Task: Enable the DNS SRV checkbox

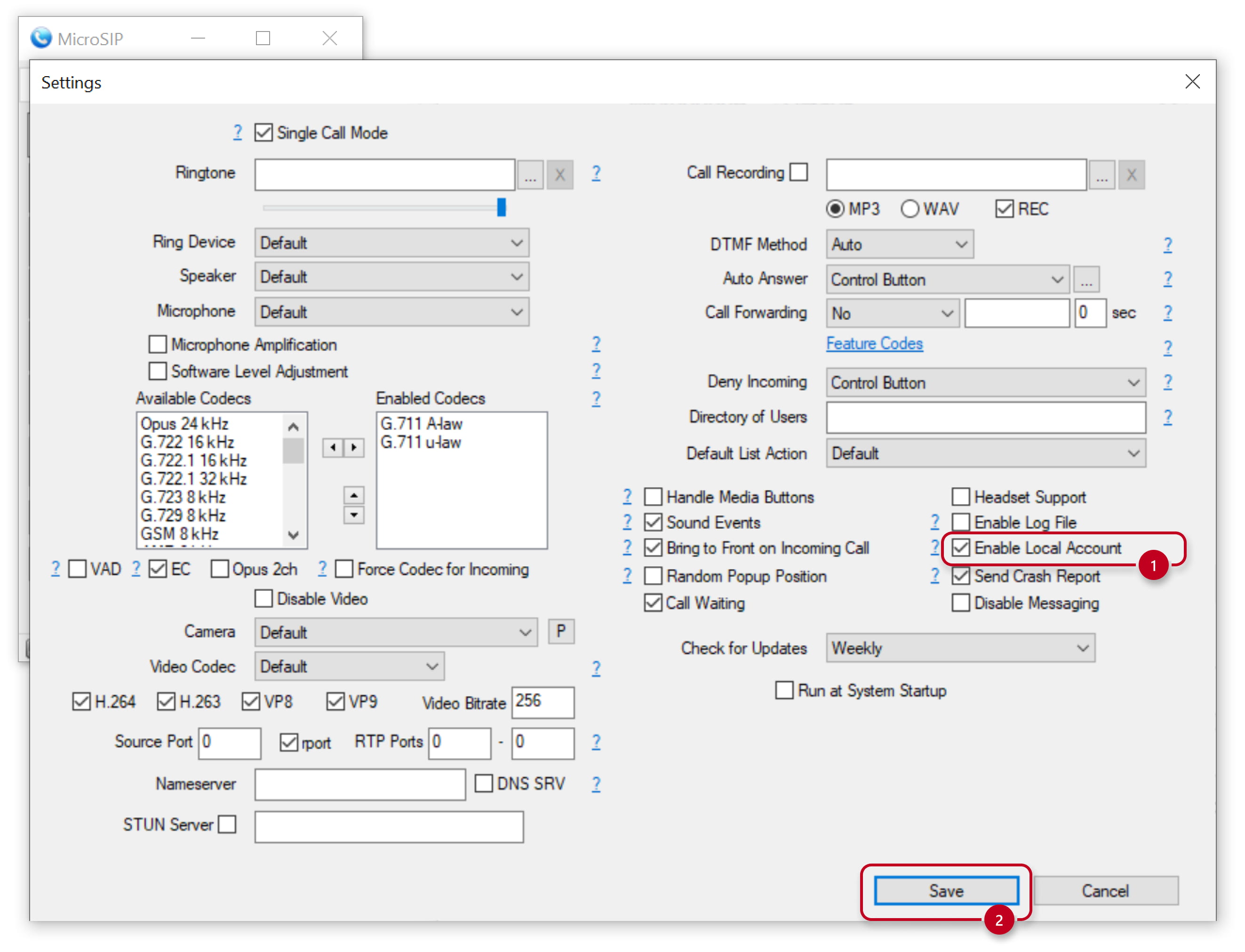Action: [x=483, y=784]
